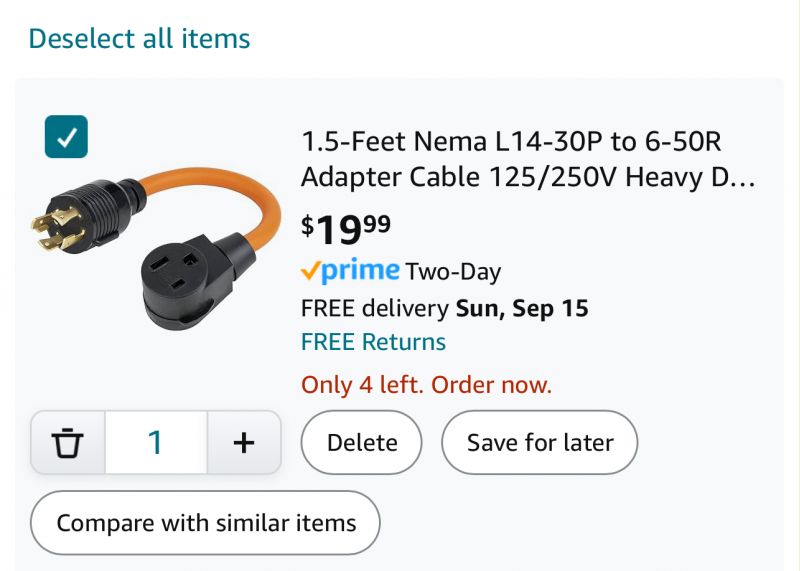Click the Only 4 left stock warning
This screenshot has height=571, width=800.
click(x=427, y=385)
